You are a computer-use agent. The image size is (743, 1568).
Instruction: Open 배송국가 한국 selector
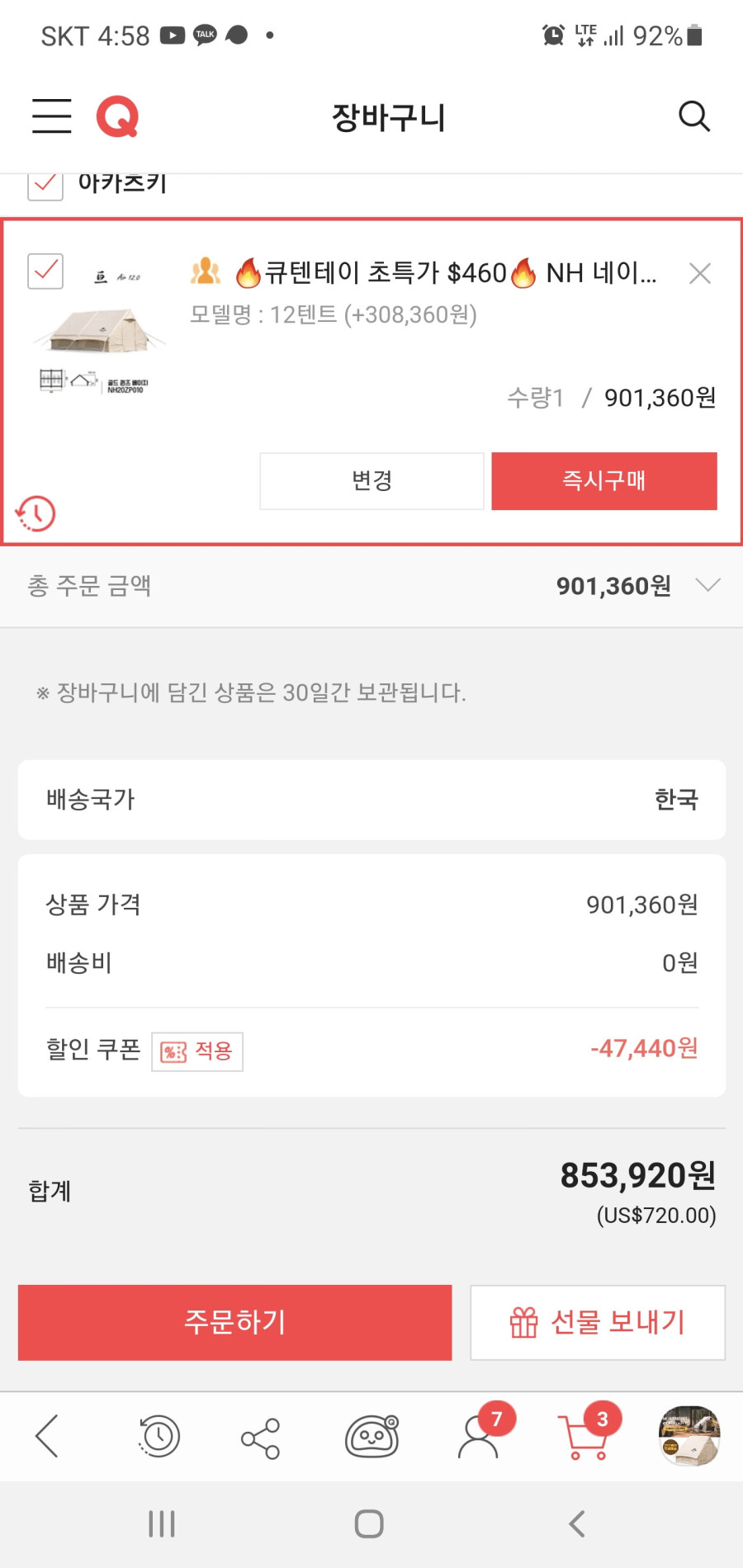[371, 800]
